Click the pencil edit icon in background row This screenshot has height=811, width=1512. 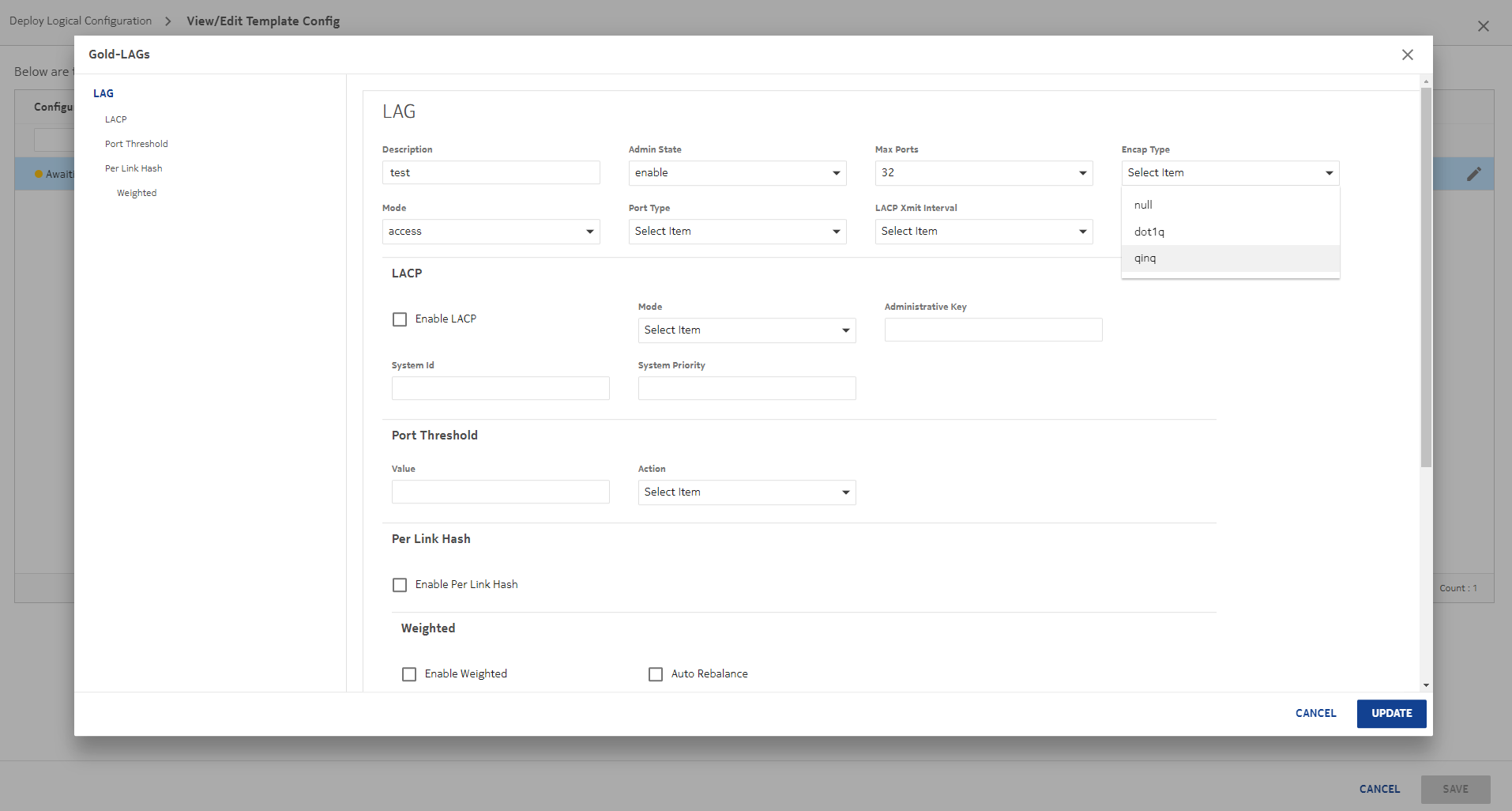click(1474, 174)
